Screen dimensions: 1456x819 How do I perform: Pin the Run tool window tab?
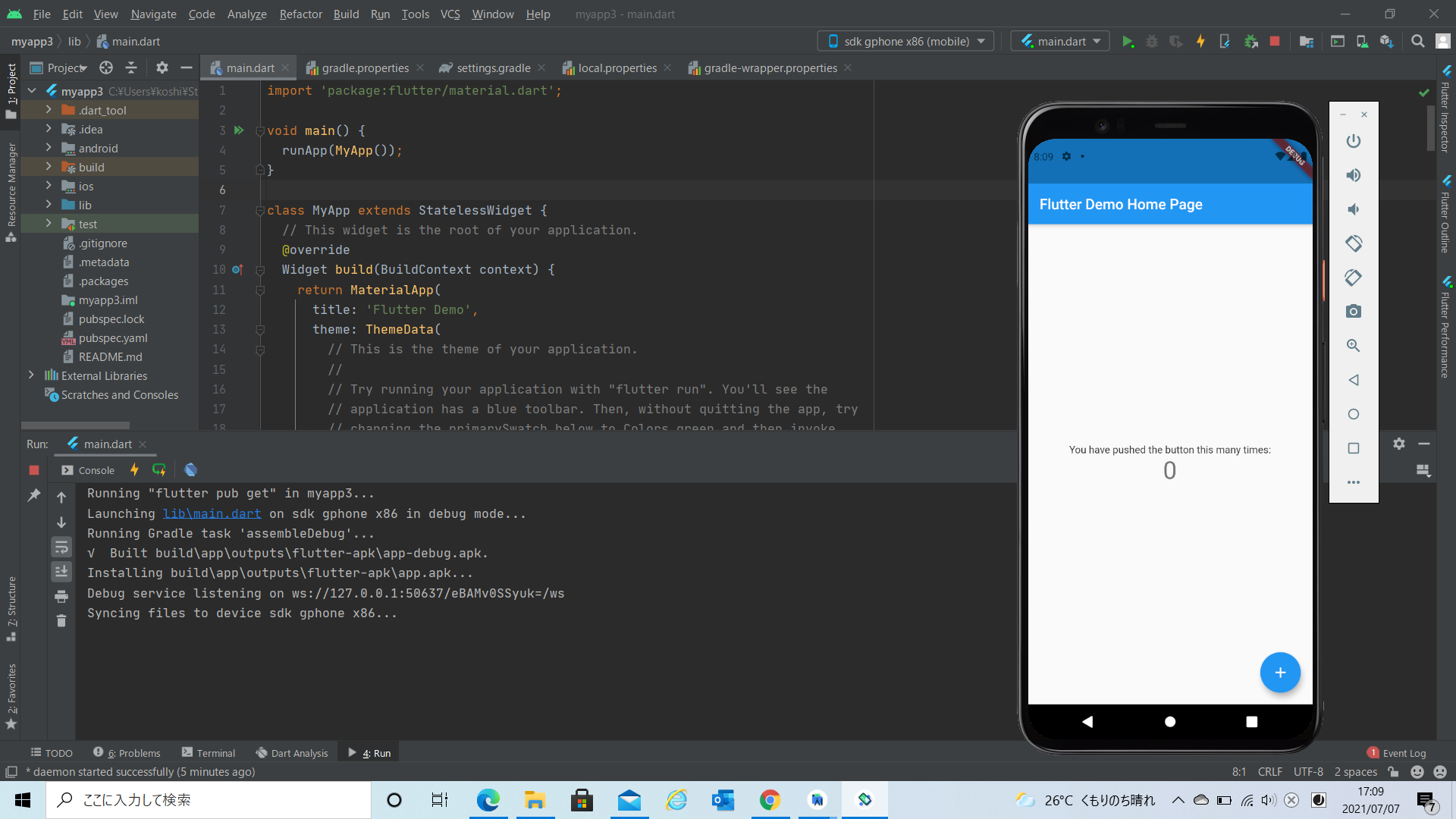point(33,495)
